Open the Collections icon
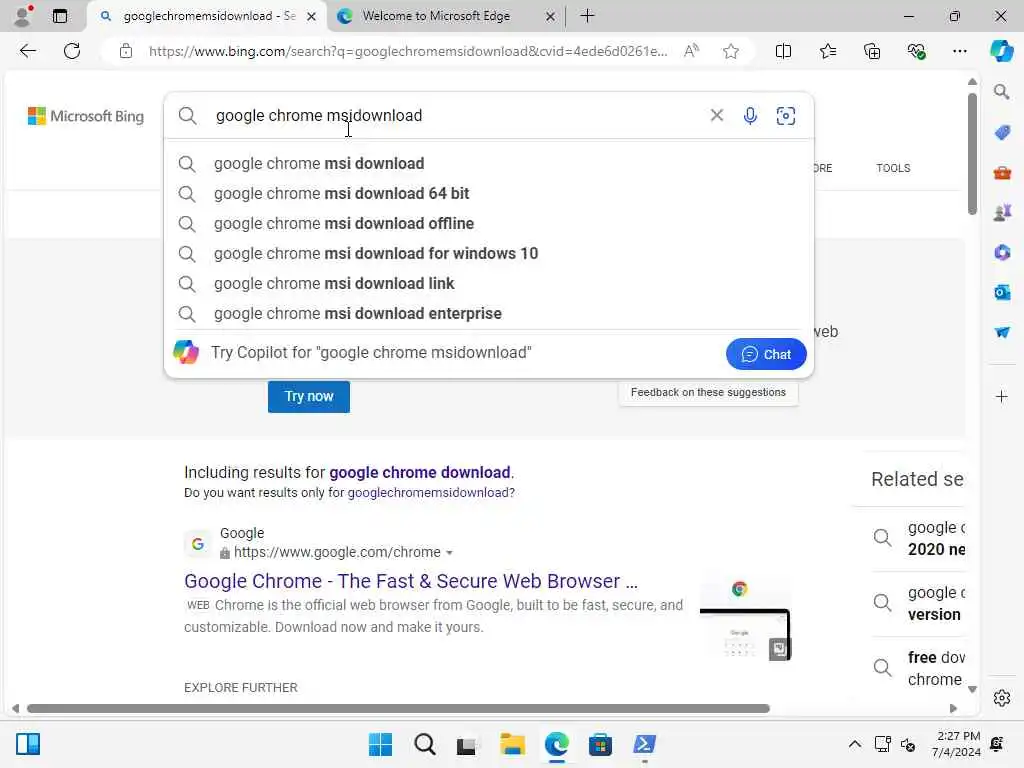The image size is (1024, 768). (x=872, y=51)
